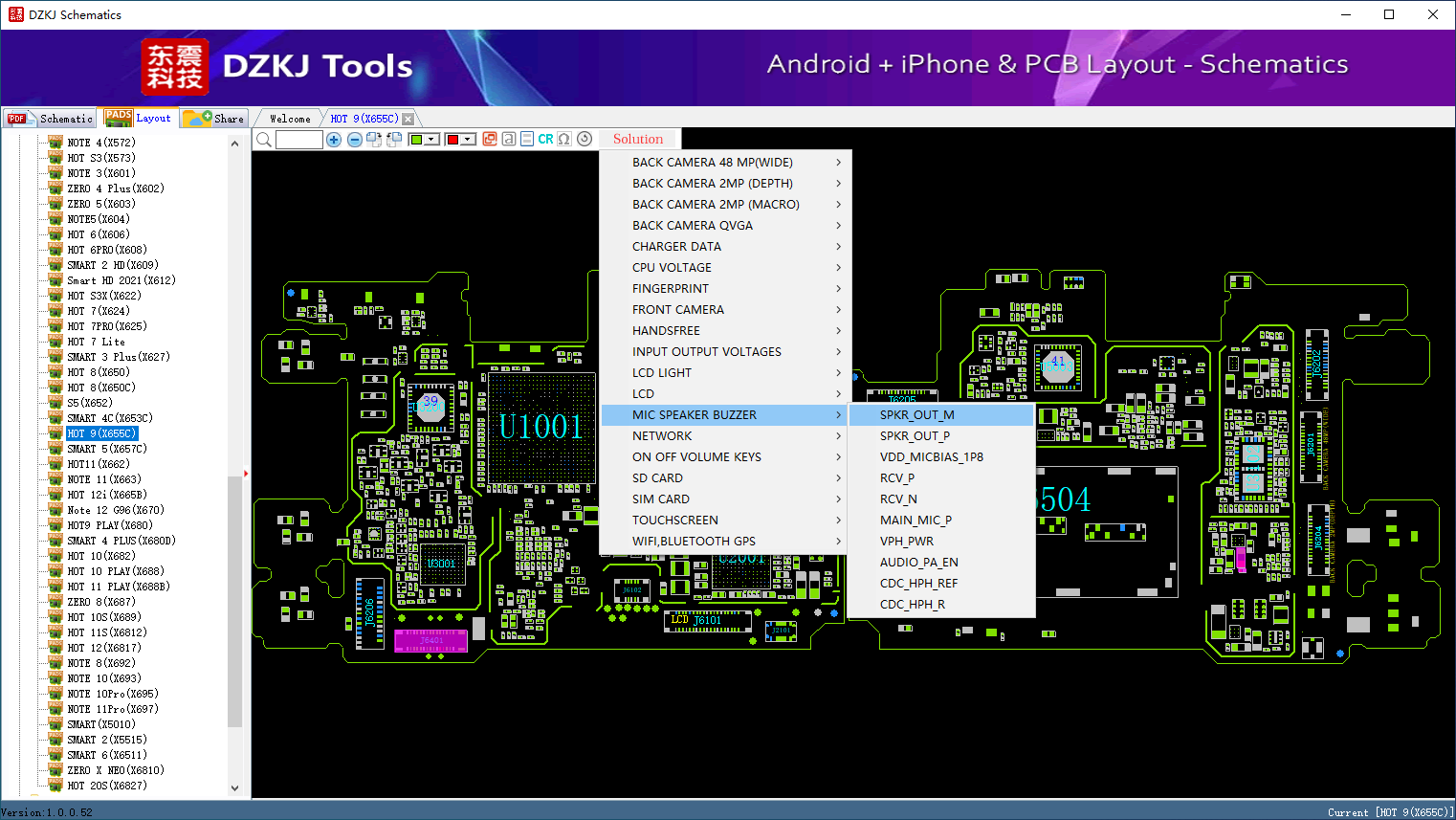Click the device list scroll down arrow
1456x820 pixels.
click(x=235, y=788)
